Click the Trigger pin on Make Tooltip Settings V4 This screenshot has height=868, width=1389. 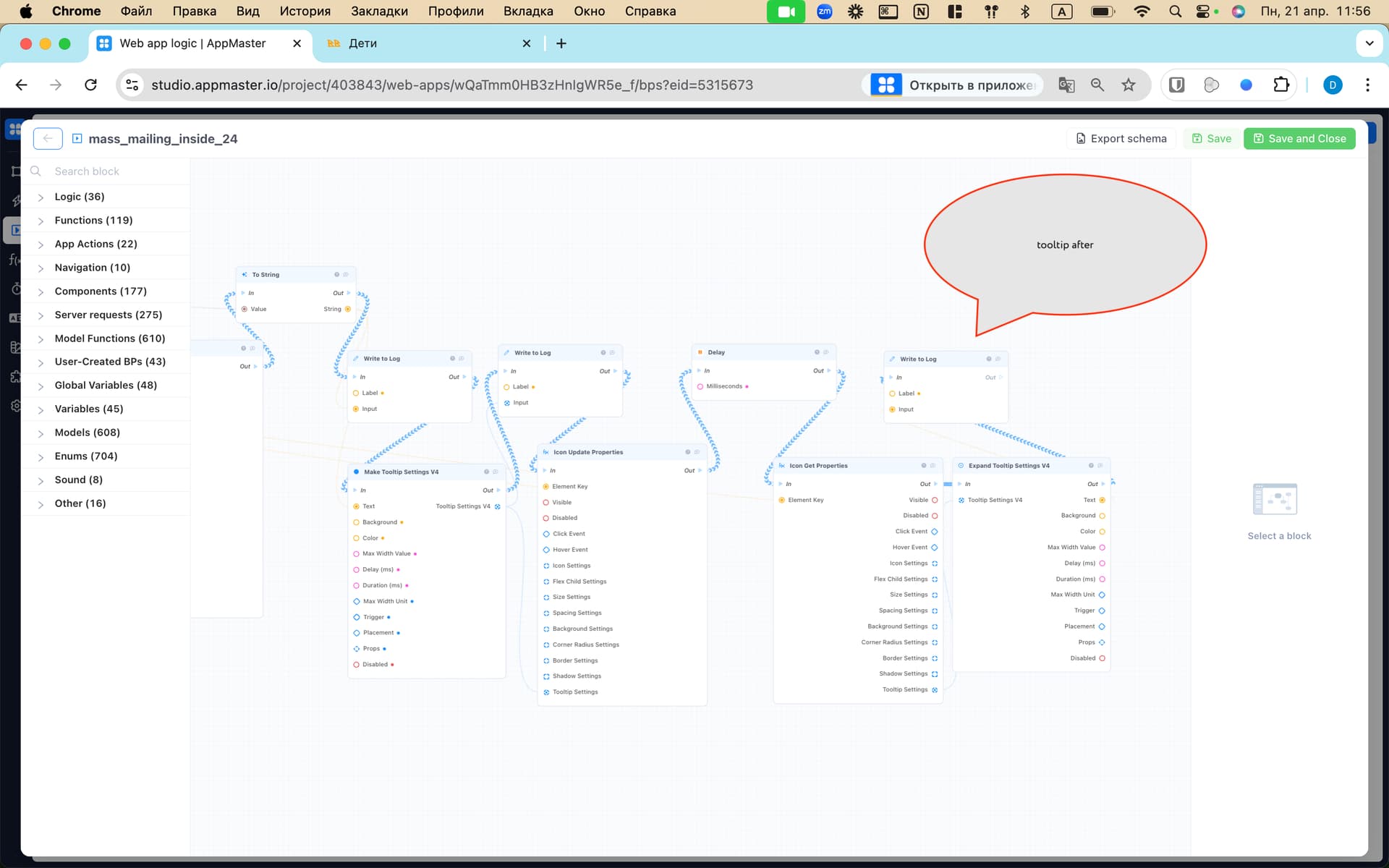click(x=356, y=617)
